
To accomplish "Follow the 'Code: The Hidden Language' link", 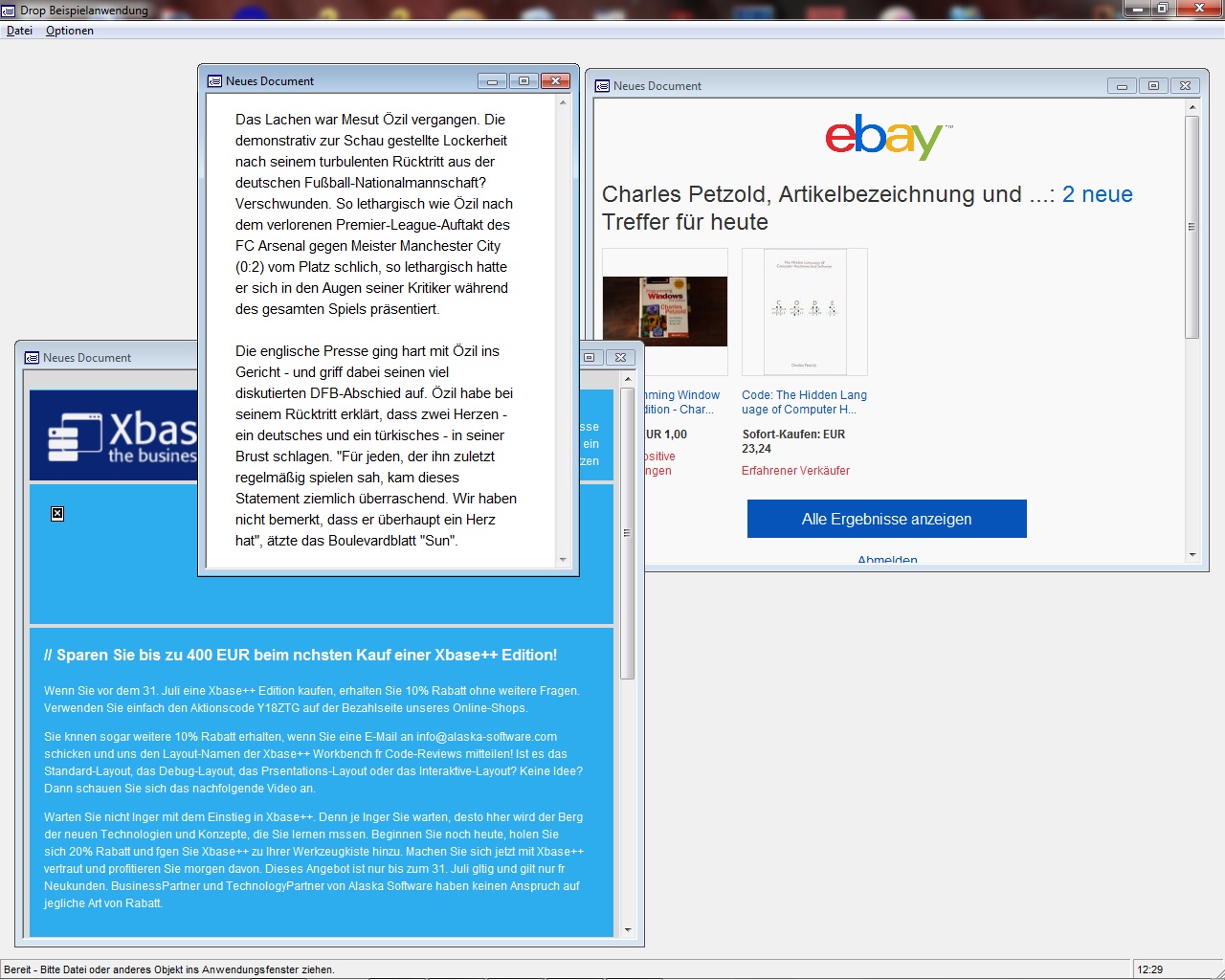I will pyautogui.click(x=804, y=402).
